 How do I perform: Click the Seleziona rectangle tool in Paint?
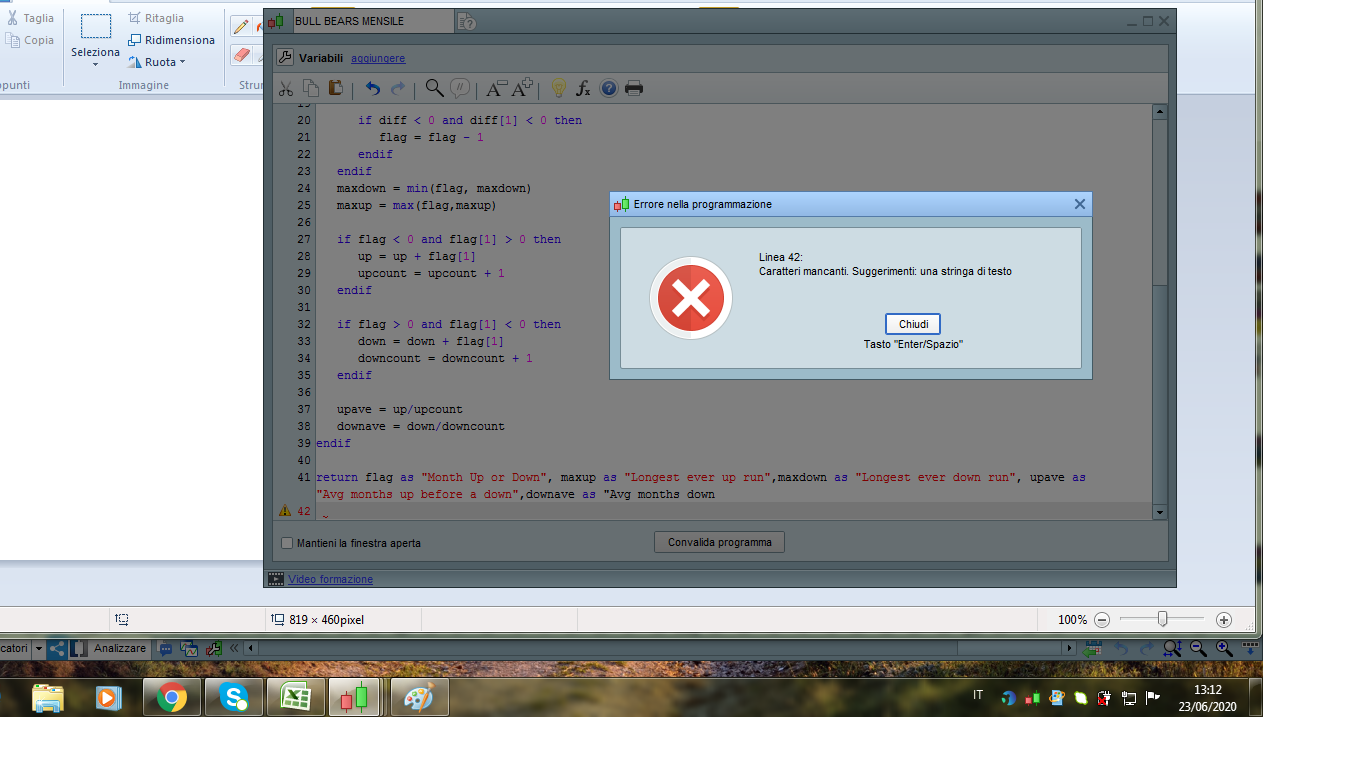[x=95, y=27]
